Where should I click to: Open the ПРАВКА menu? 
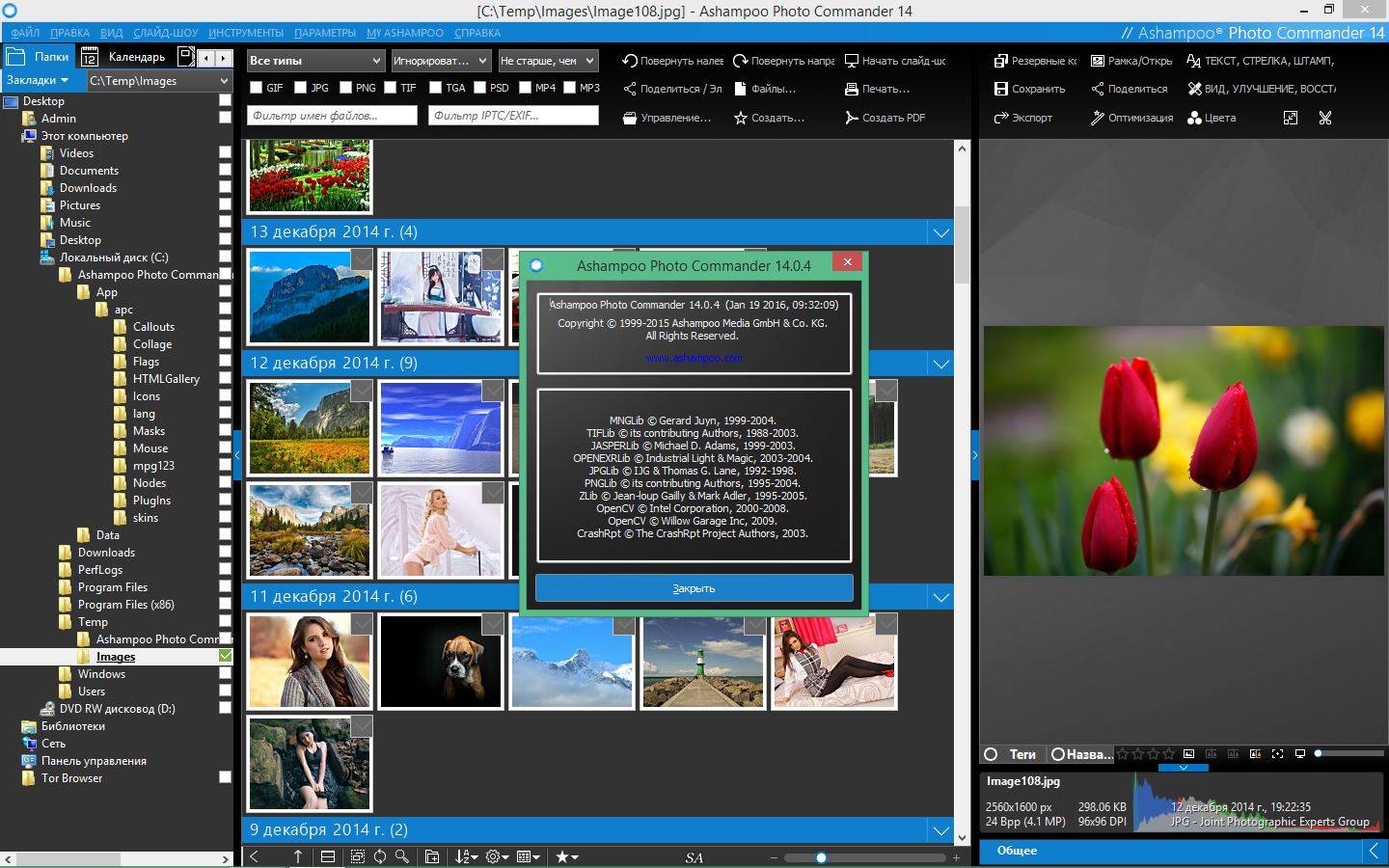(x=69, y=33)
